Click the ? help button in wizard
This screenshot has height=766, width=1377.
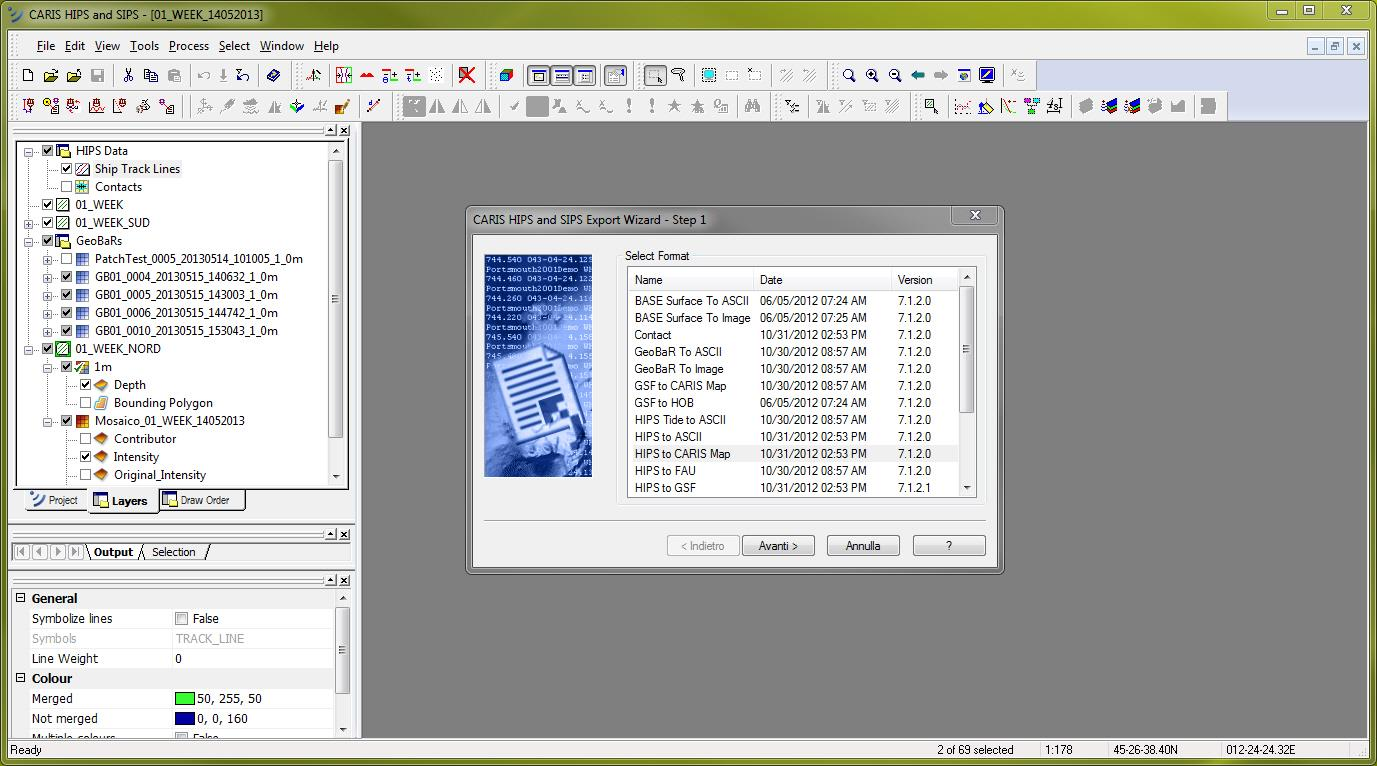coord(949,546)
